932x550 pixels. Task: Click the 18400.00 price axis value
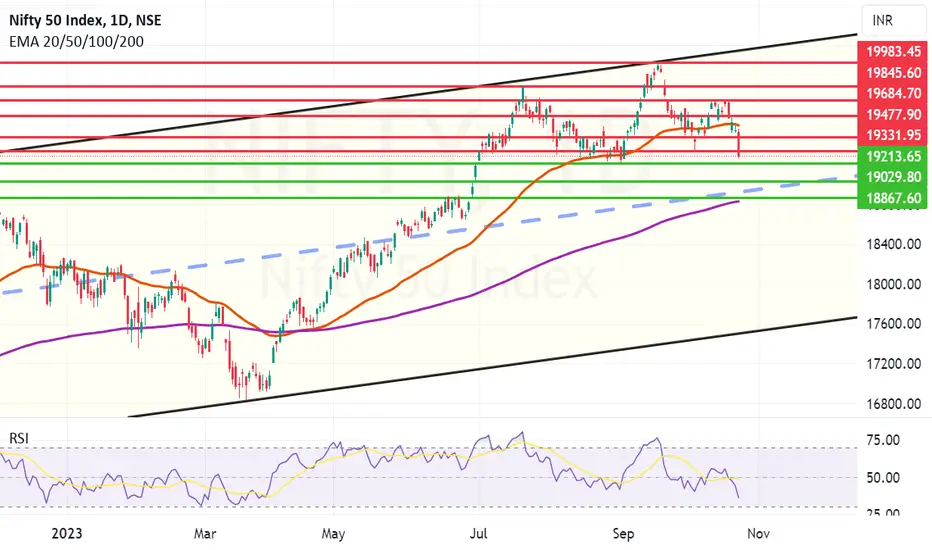(893, 244)
